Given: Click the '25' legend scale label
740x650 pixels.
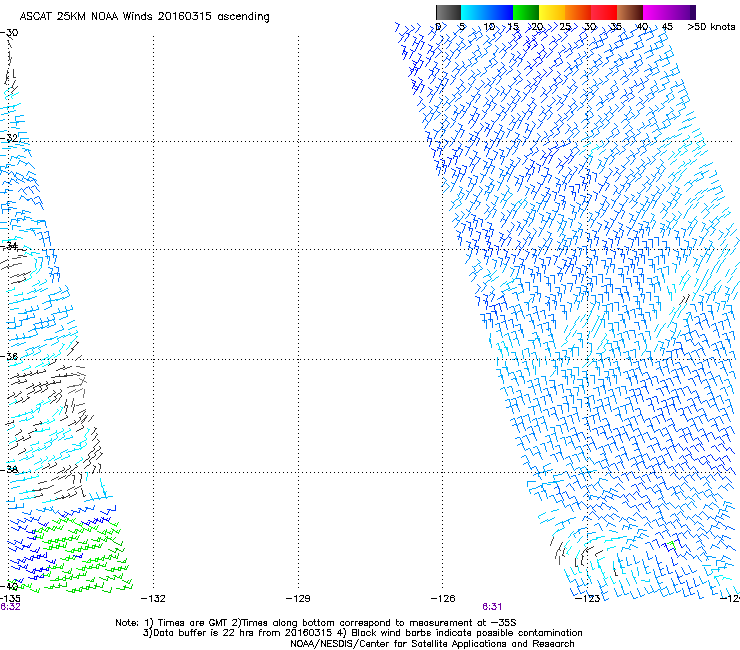Looking at the screenshot, I should click(x=565, y=27).
